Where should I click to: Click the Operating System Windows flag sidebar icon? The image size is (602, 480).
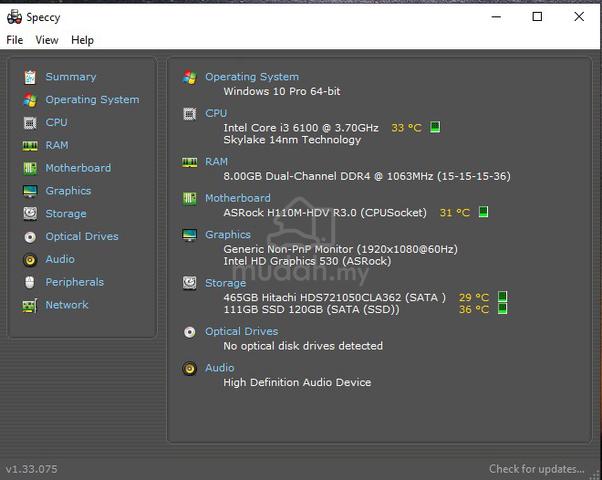click(30, 100)
